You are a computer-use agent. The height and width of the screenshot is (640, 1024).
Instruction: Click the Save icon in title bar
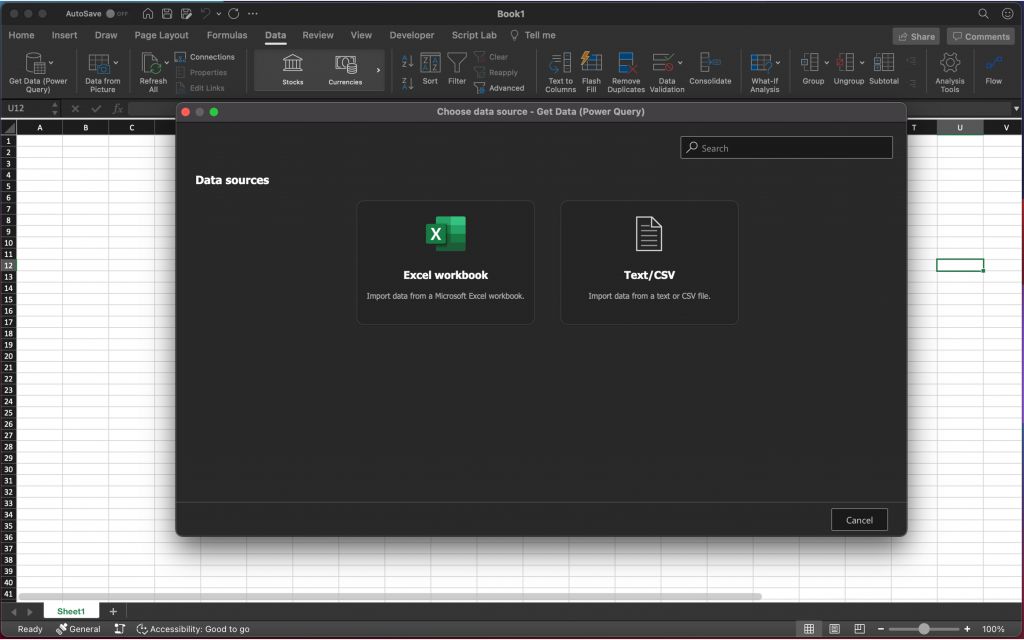(167, 14)
